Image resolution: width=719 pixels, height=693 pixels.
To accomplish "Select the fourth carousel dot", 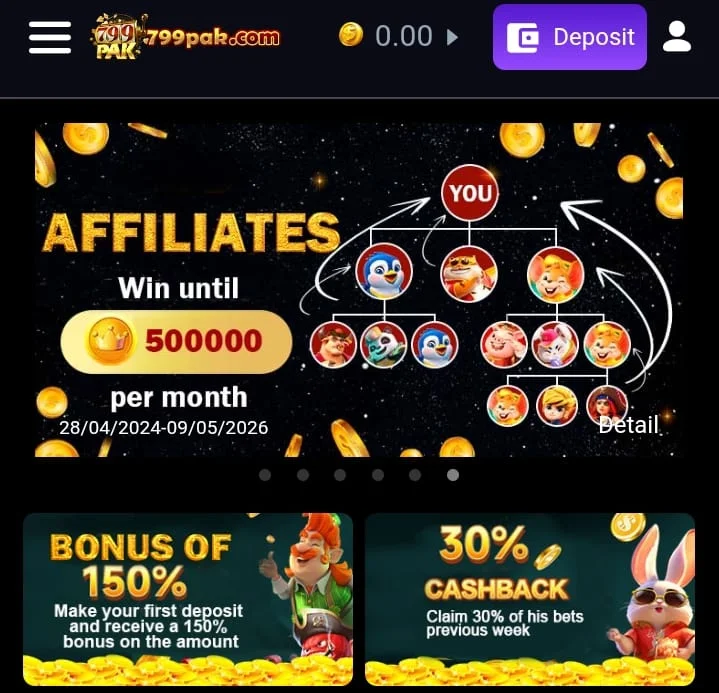I will [x=378, y=475].
